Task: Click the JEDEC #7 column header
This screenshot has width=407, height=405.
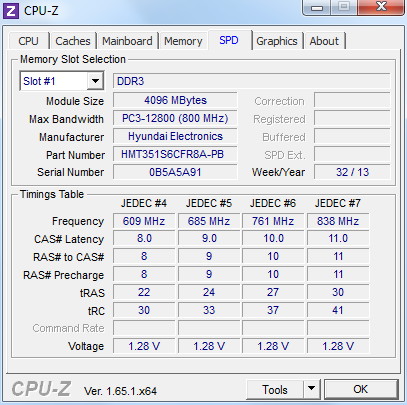Action: (338, 203)
